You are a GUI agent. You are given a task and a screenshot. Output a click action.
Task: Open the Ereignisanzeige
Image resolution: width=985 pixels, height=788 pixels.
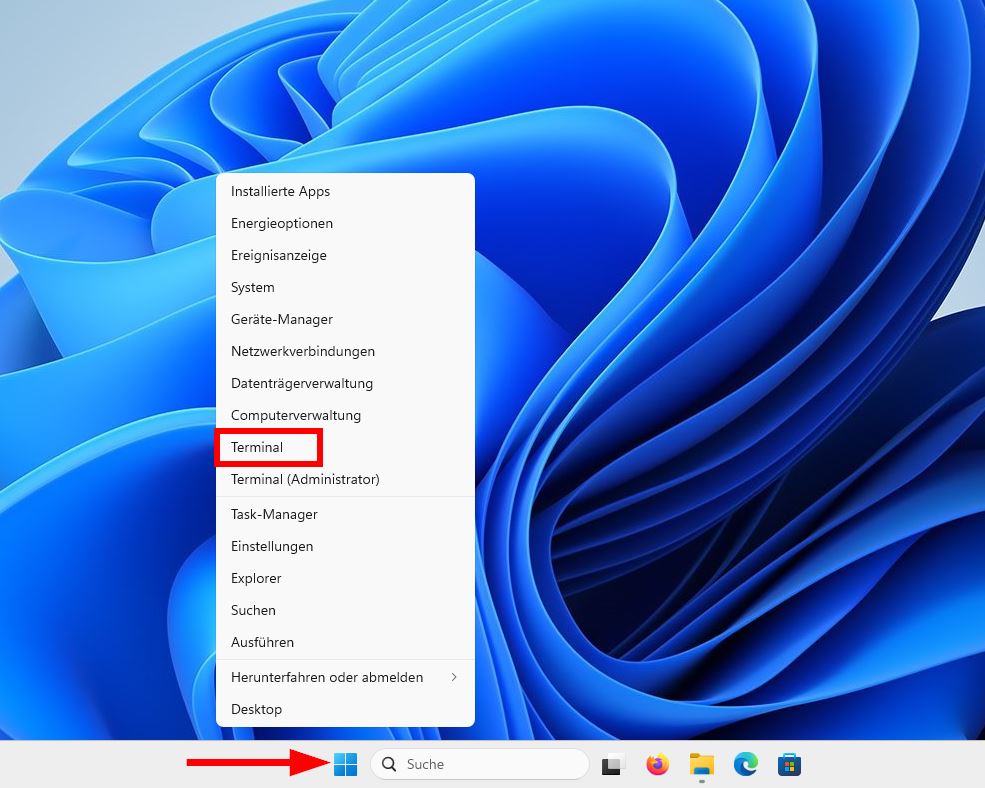pos(279,255)
